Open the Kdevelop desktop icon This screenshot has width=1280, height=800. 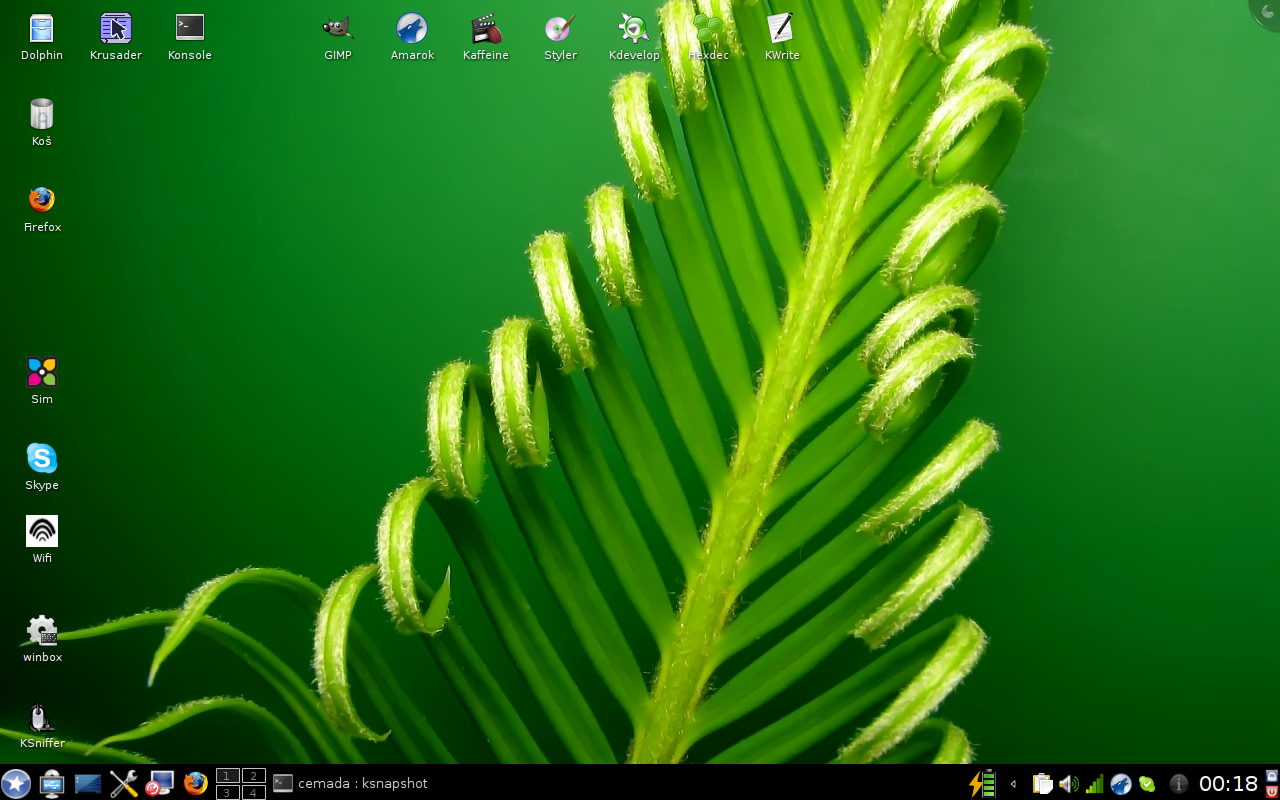(x=634, y=29)
